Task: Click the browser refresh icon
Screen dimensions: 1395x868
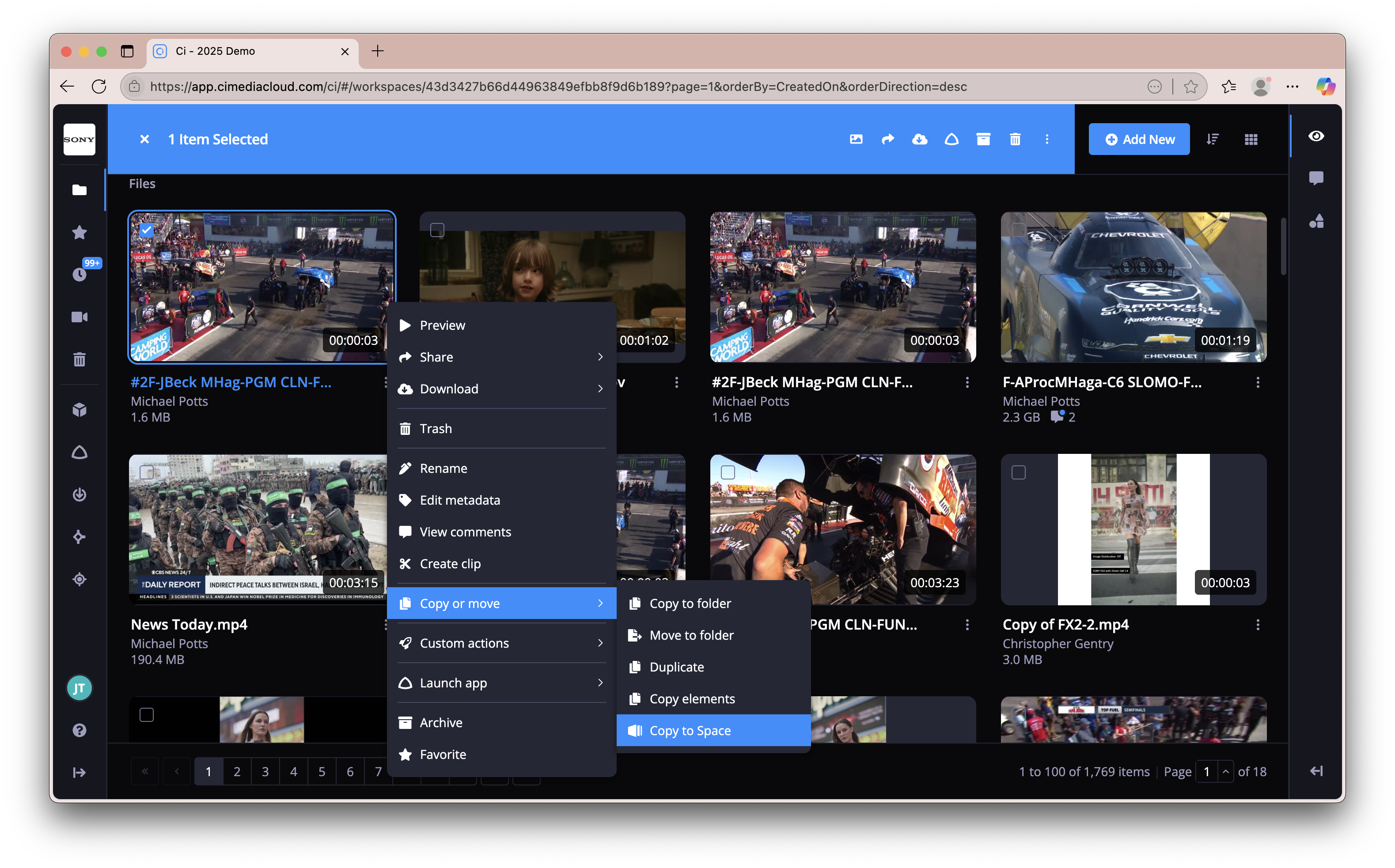Action: coord(99,86)
